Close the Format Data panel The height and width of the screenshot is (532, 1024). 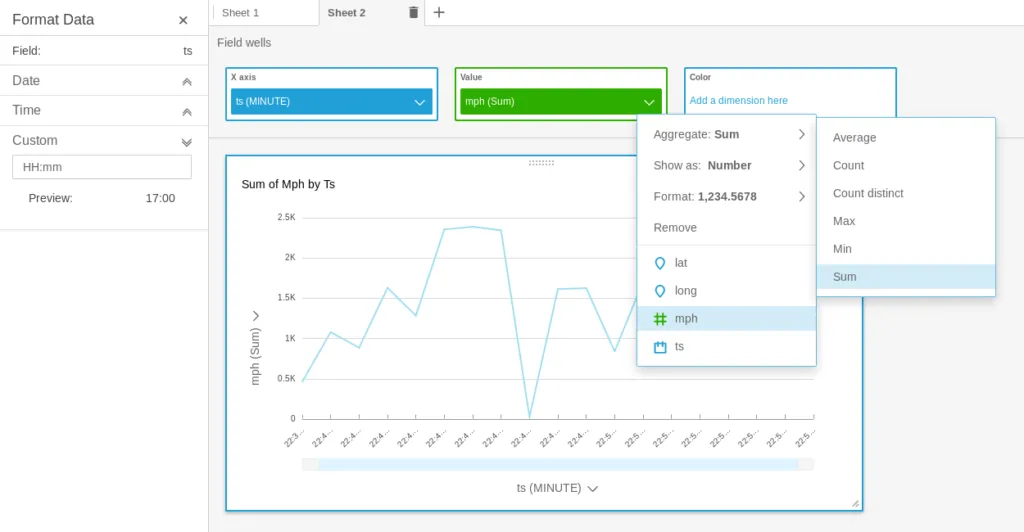click(183, 20)
